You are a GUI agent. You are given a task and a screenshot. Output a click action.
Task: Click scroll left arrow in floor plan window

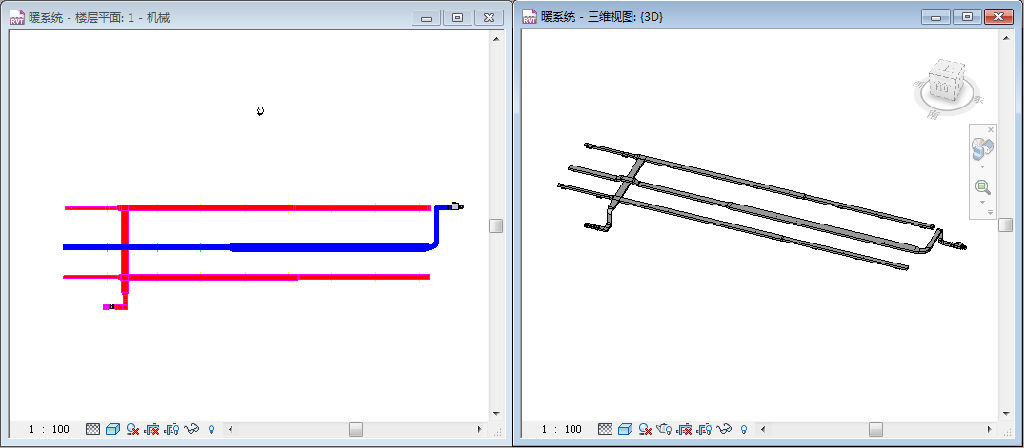[x=231, y=429]
